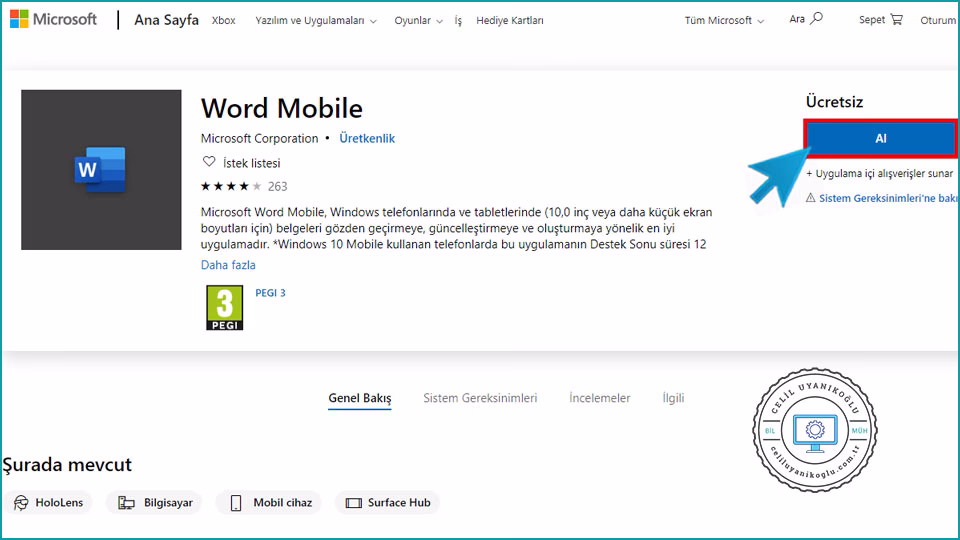Click the Microsoft logo
The width and height of the screenshot is (960, 540).
point(53,20)
